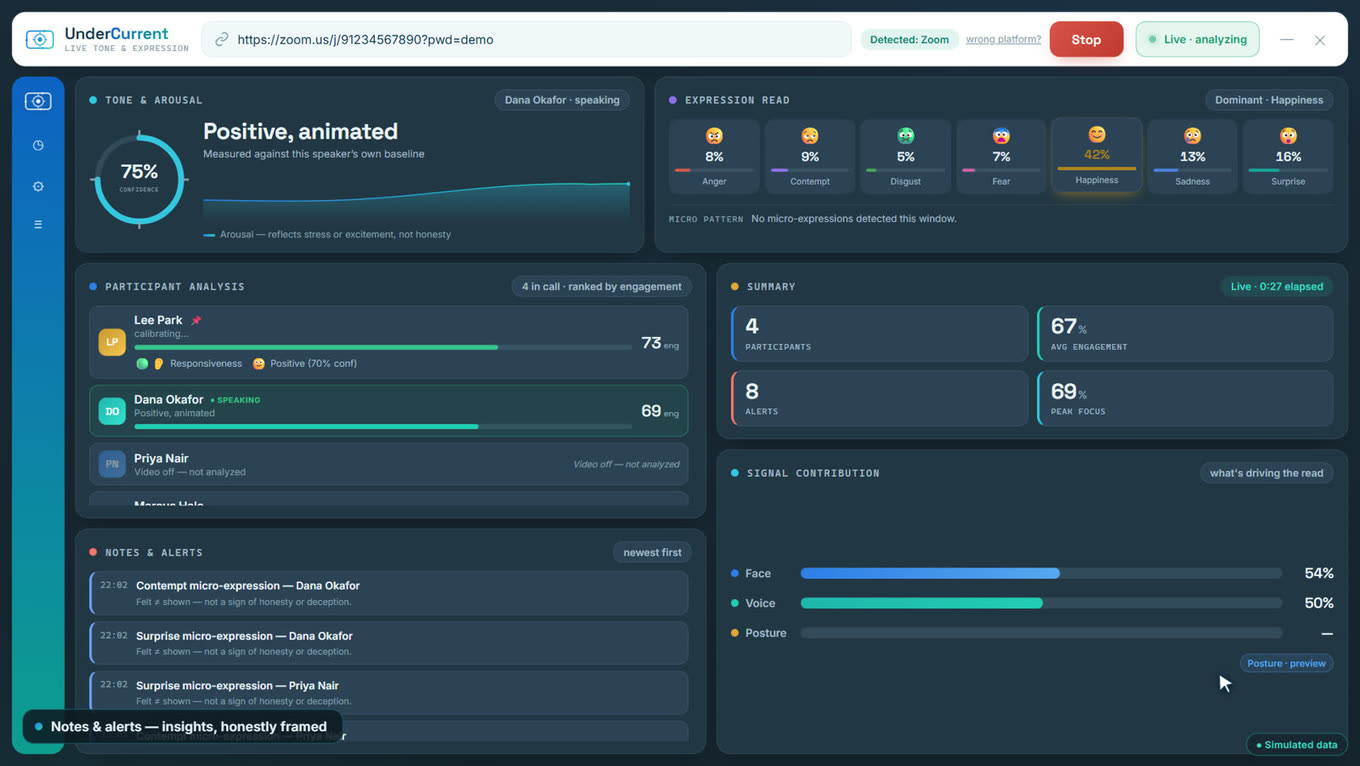Select the Priya Nair participant row
The image size is (1360, 766).
click(388, 464)
